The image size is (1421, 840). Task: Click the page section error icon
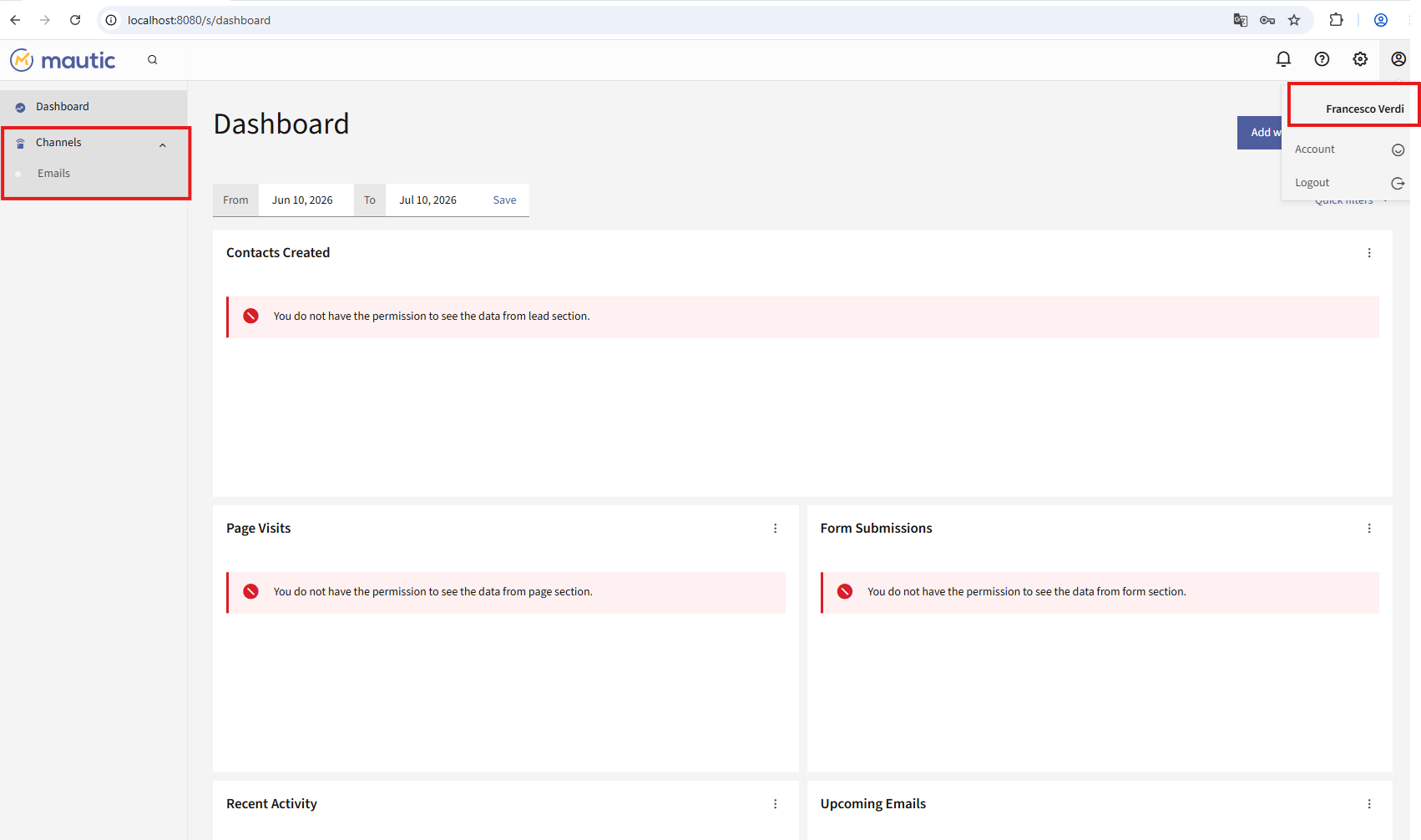point(250,591)
